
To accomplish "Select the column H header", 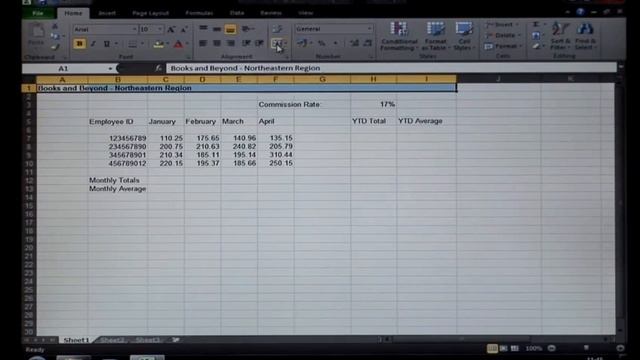I will click(373, 79).
